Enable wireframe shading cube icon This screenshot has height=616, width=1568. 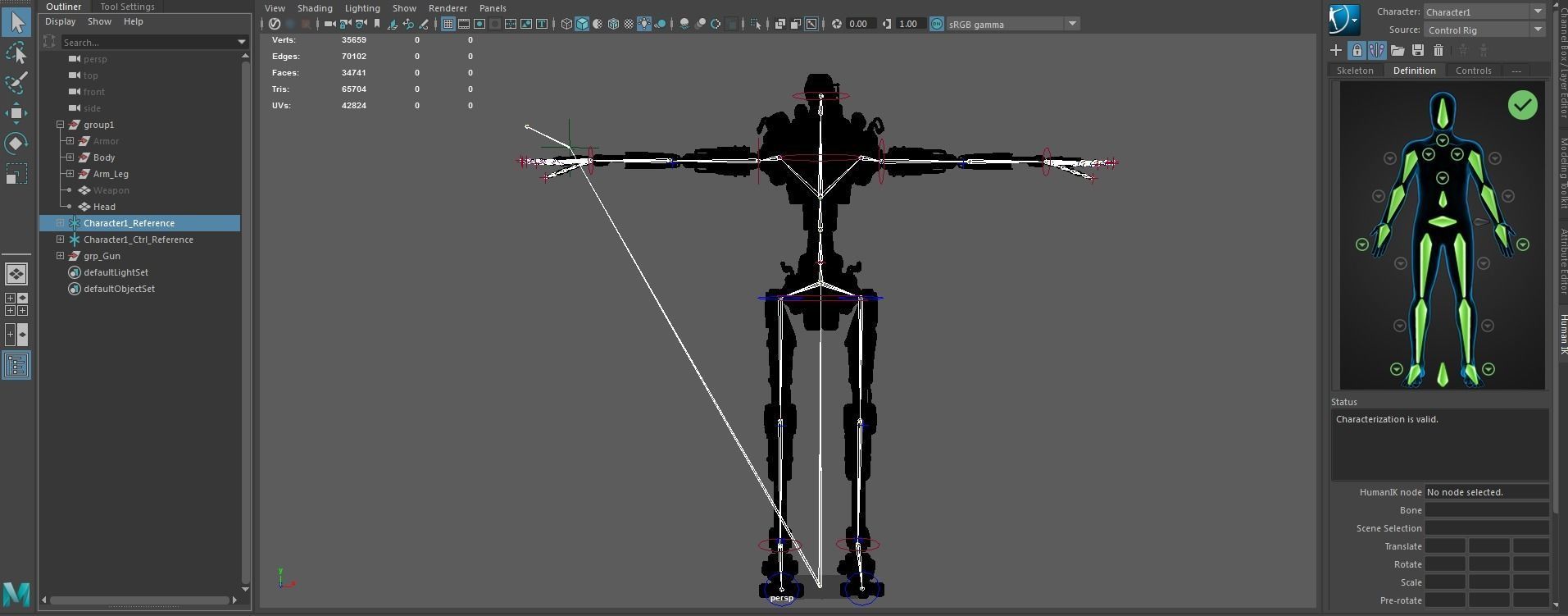coord(566,24)
